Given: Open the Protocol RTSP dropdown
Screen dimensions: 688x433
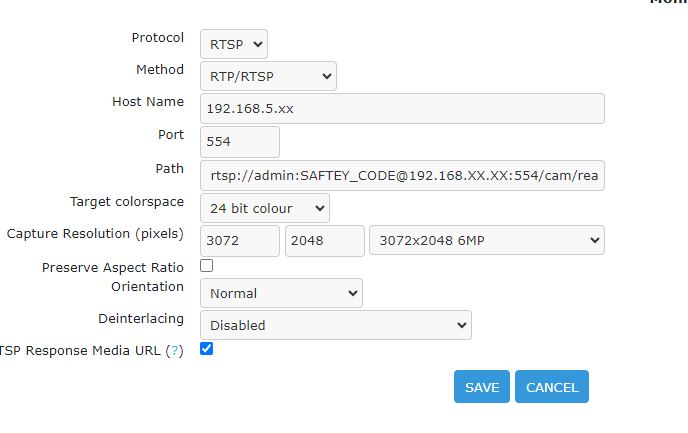Looking at the screenshot, I should tap(234, 44).
